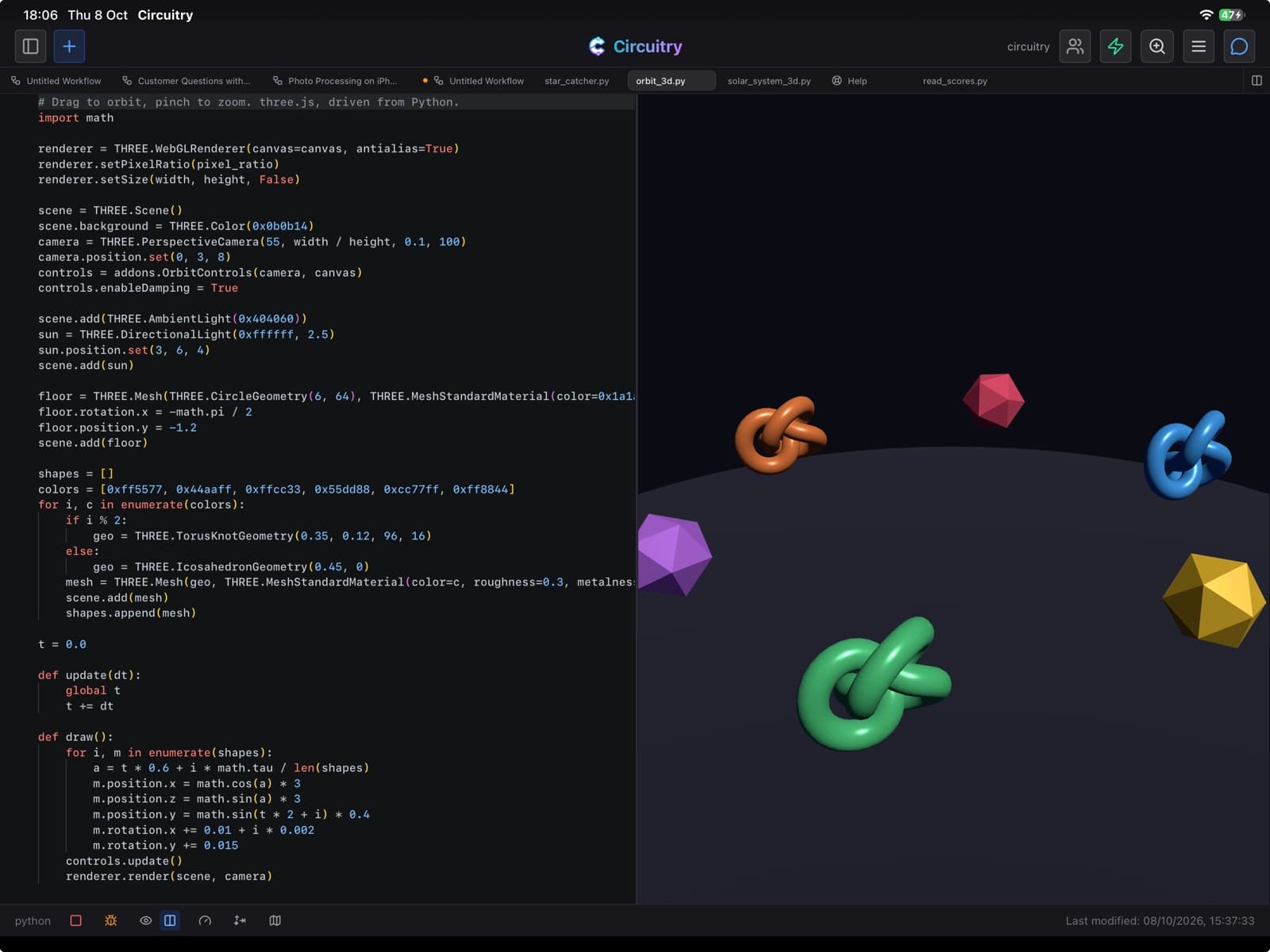Click the green torus knot in 3D view

tap(873, 684)
